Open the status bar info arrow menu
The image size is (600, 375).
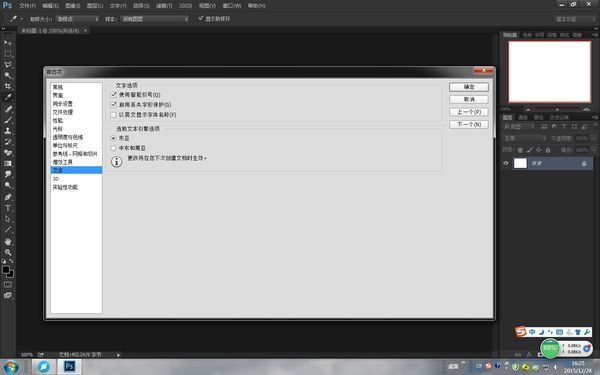point(118,355)
